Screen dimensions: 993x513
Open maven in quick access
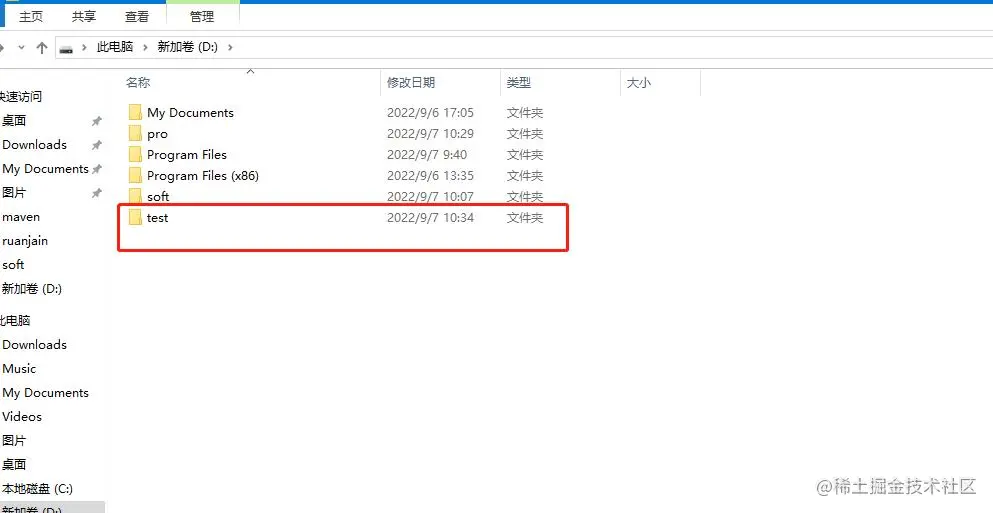[21, 217]
